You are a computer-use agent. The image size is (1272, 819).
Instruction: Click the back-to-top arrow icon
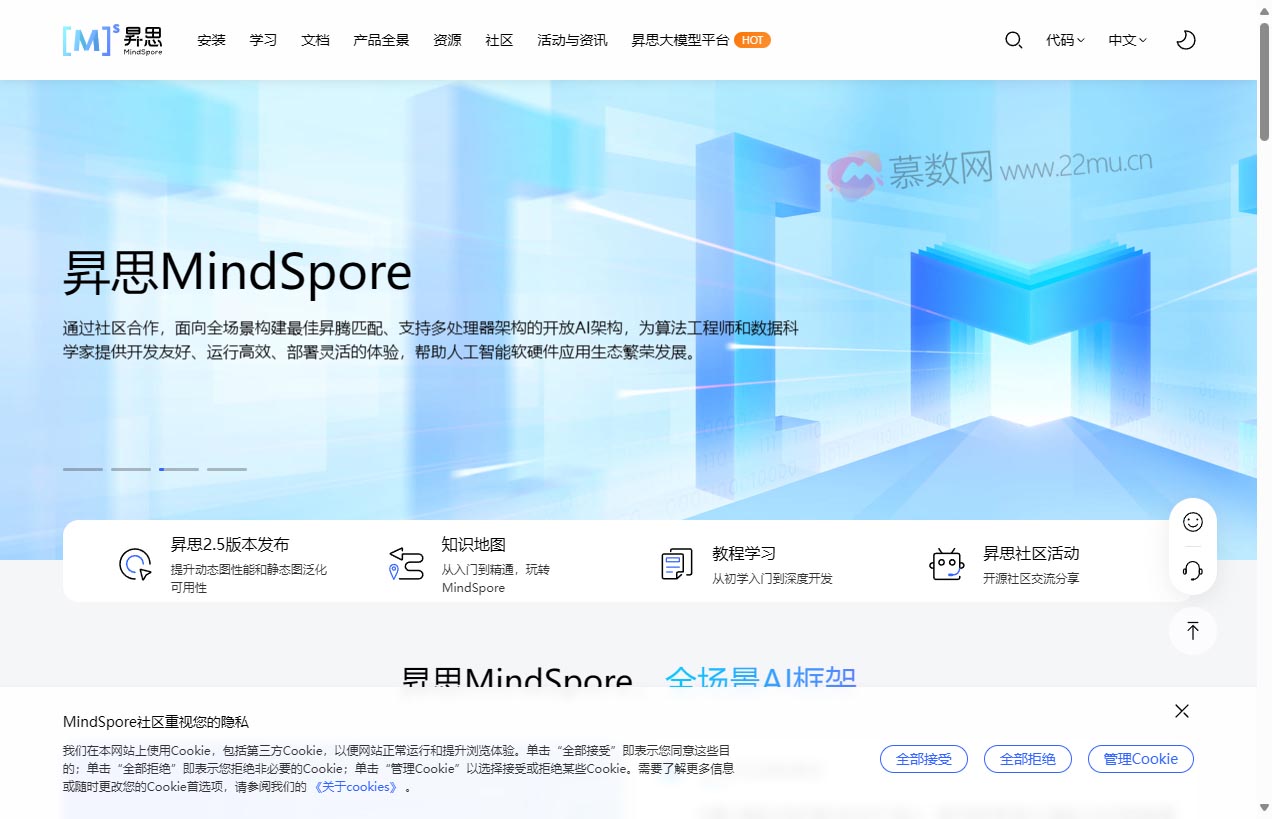point(1192,631)
